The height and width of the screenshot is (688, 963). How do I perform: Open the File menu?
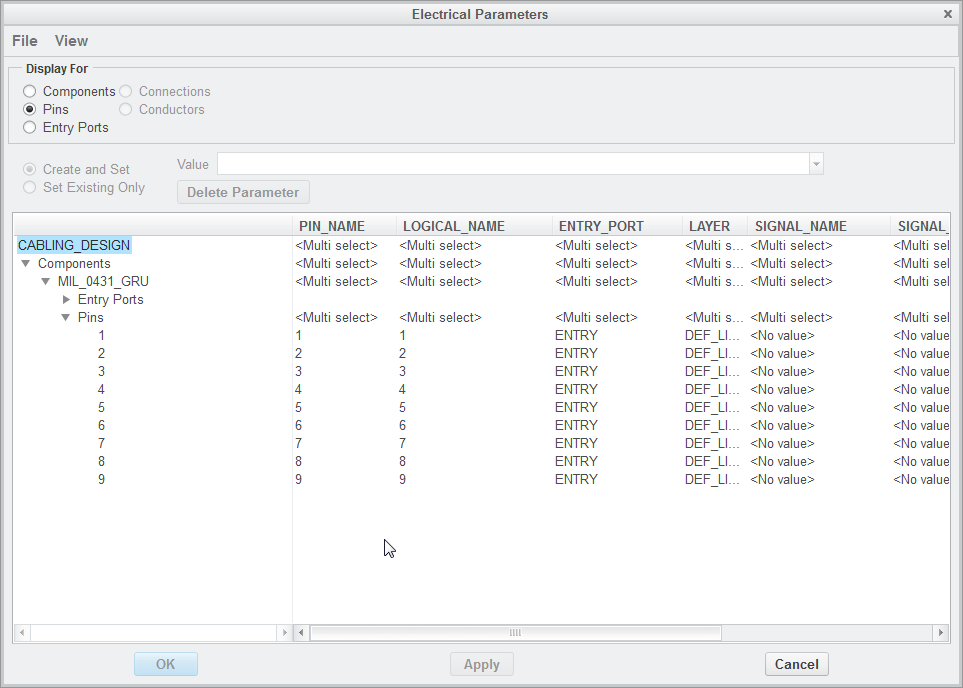25,41
